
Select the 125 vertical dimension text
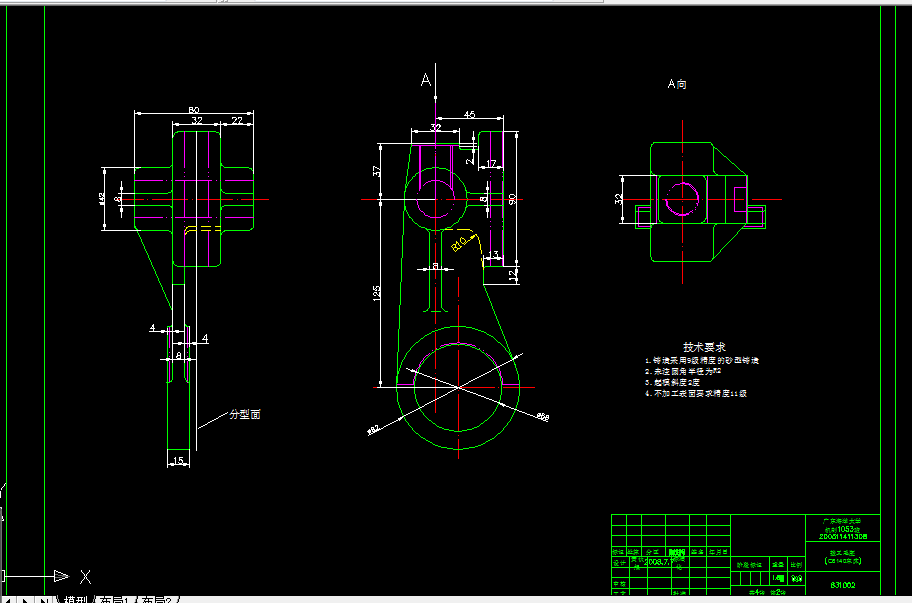[x=376, y=292]
